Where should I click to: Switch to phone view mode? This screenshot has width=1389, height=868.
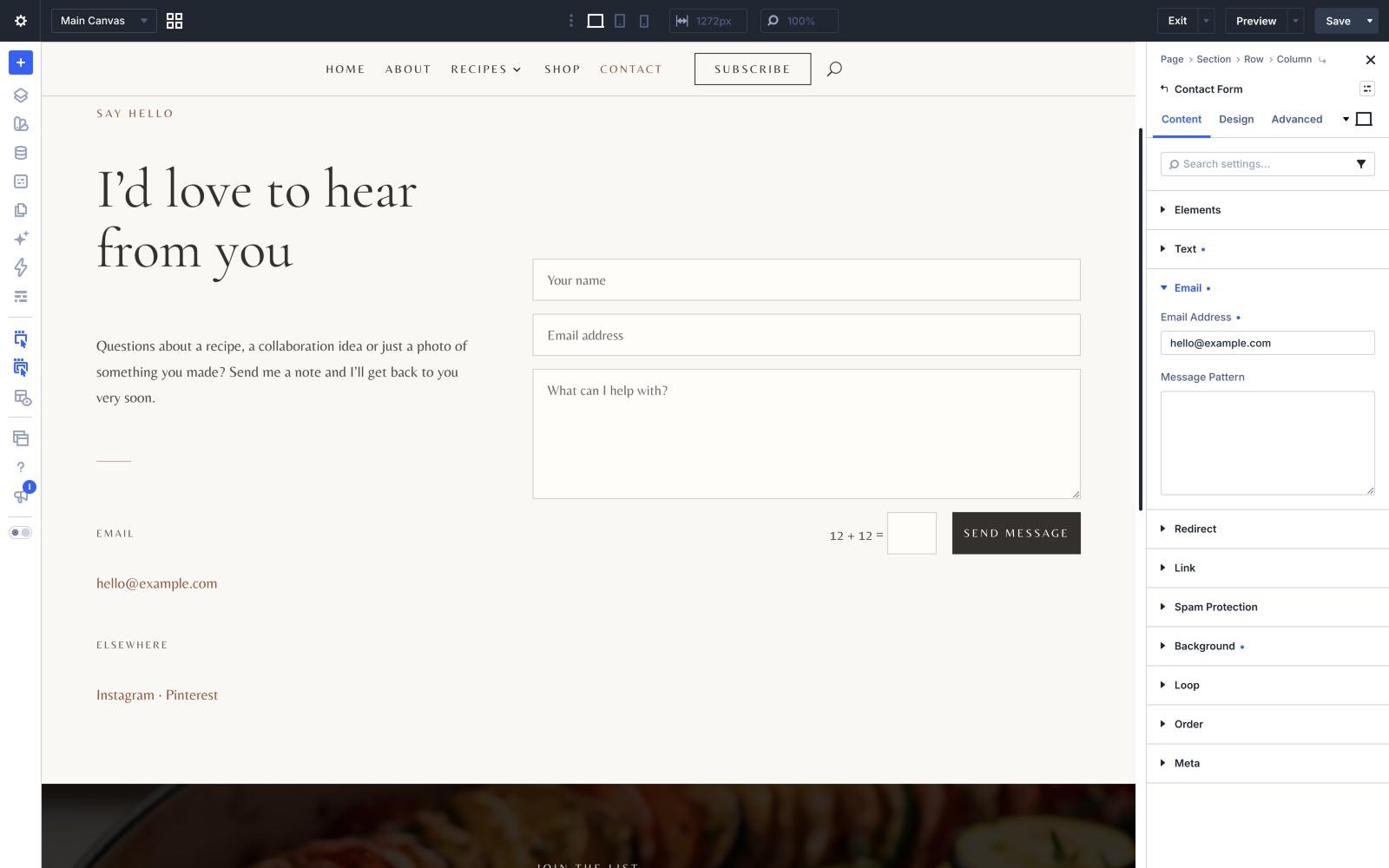[x=644, y=21]
